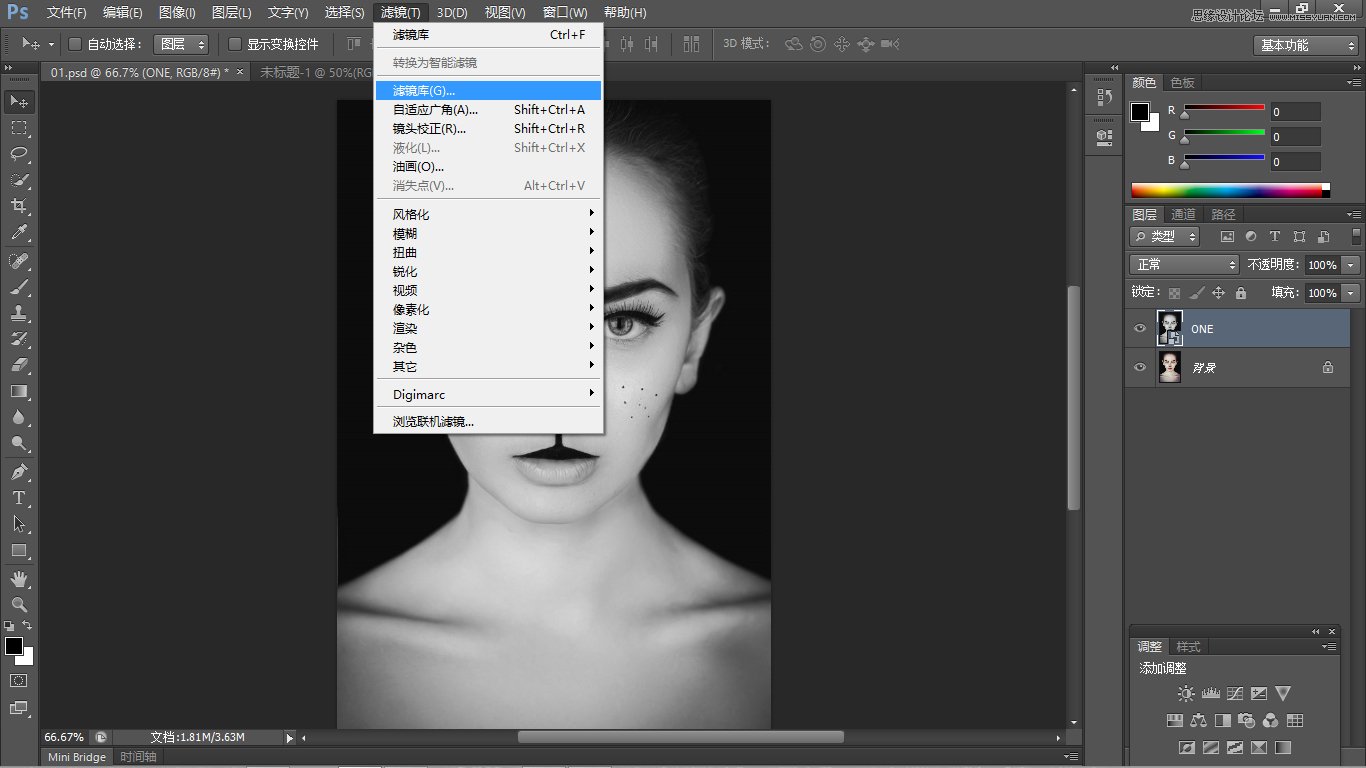Image resolution: width=1366 pixels, height=768 pixels.
Task: Select the Lasso tool
Action: [19, 154]
